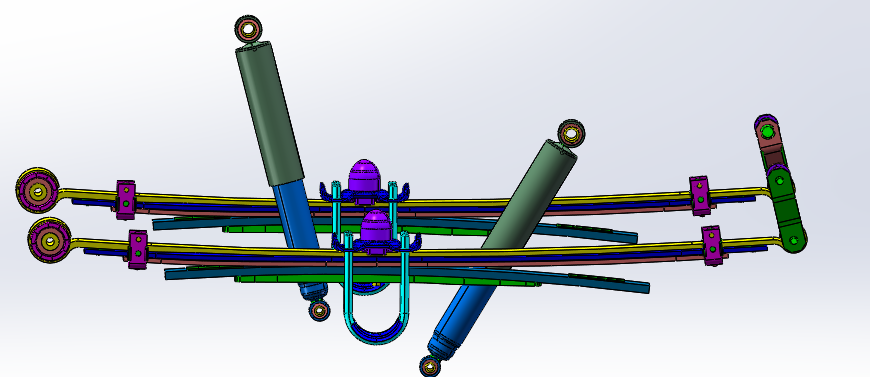Pick the right magenta clip on upper spring
Image resolution: width=870 pixels, height=377 pixels.
click(x=700, y=195)
